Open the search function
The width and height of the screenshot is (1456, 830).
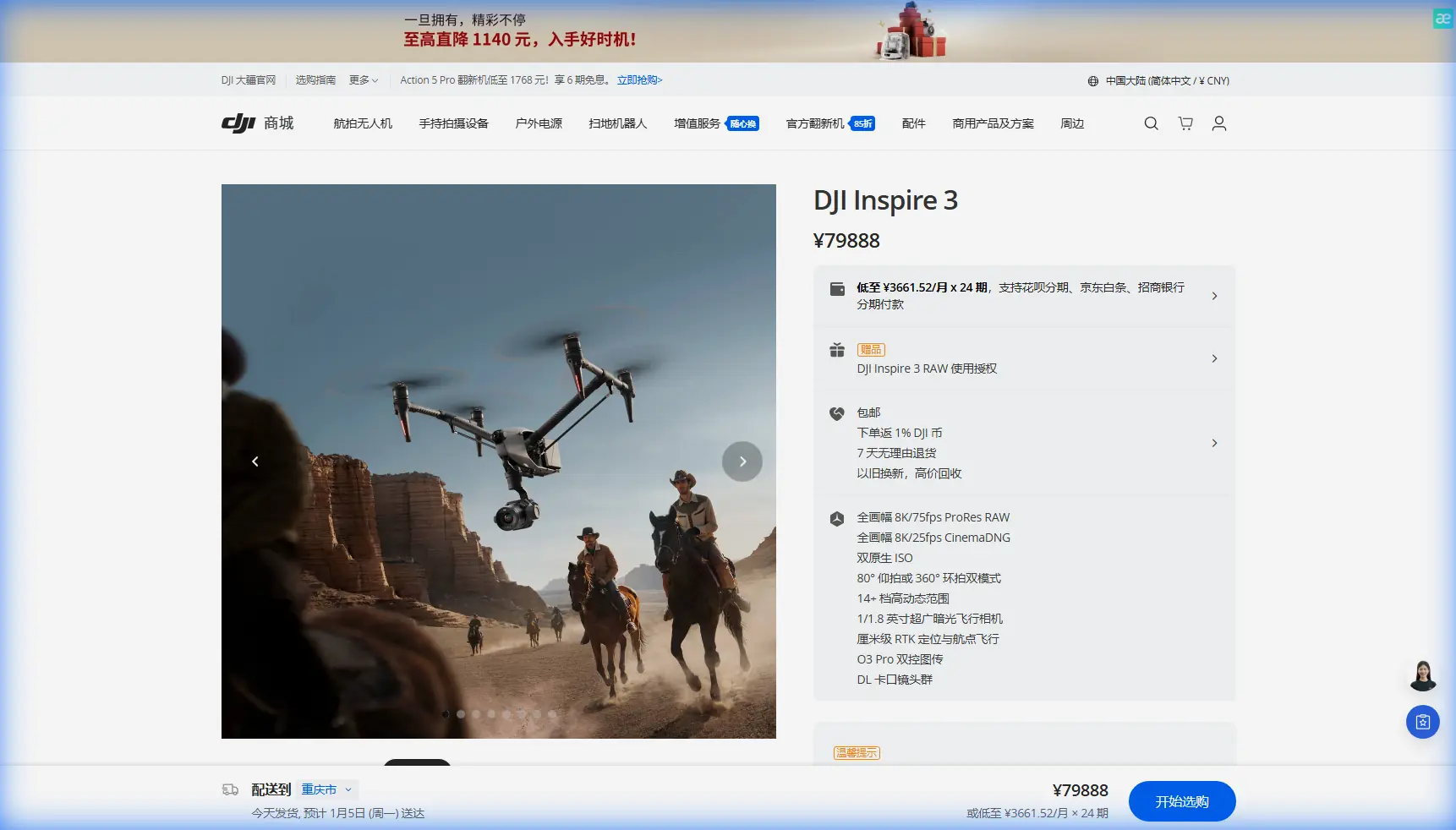(x=1151, y=123)
